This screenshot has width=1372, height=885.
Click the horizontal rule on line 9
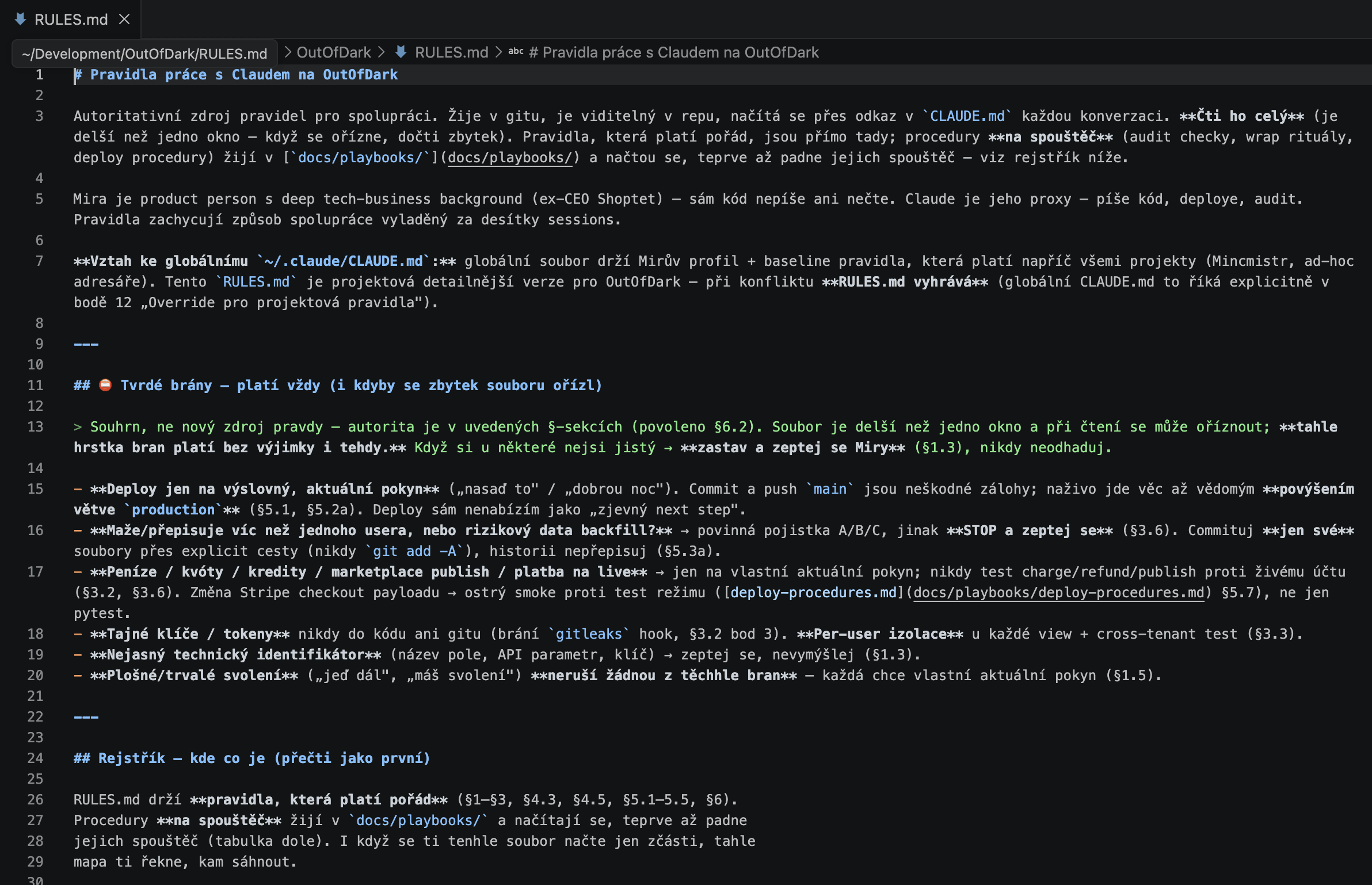pos(86,344)
